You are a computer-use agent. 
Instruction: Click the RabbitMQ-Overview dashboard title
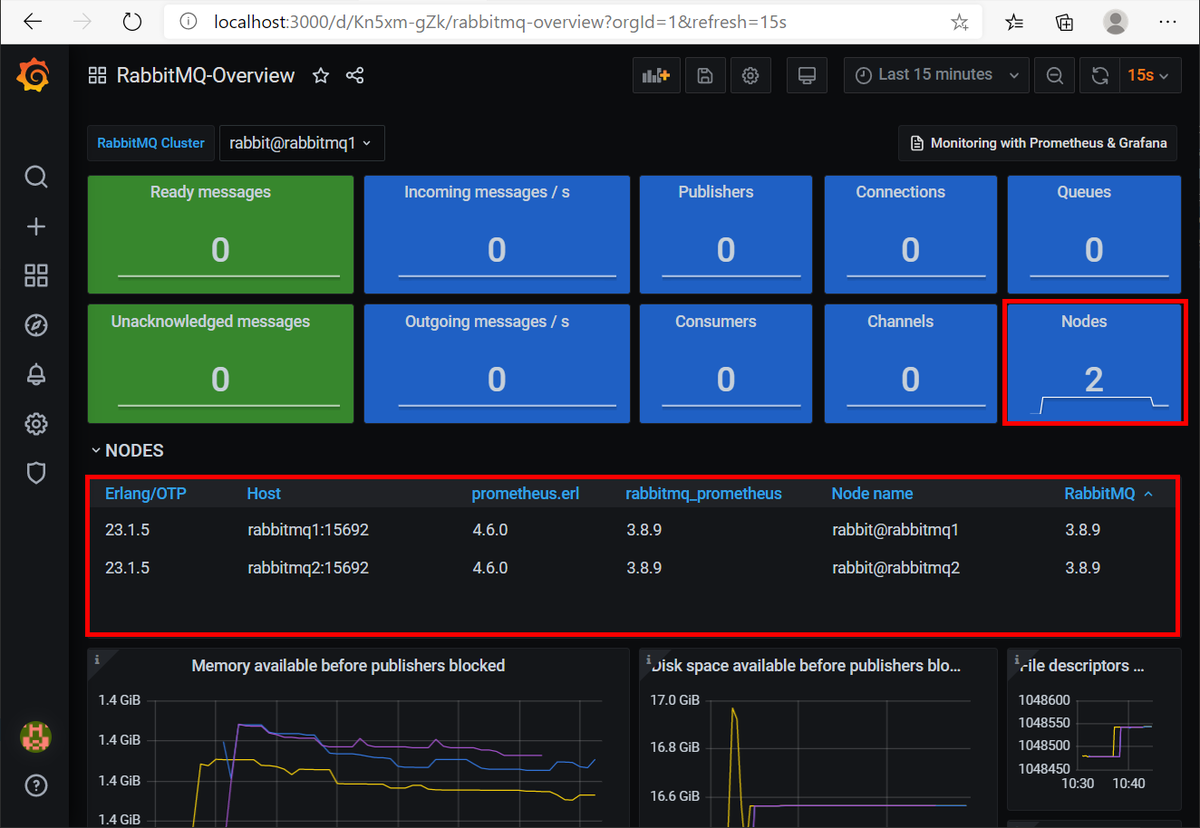click(x=205, y=75)
